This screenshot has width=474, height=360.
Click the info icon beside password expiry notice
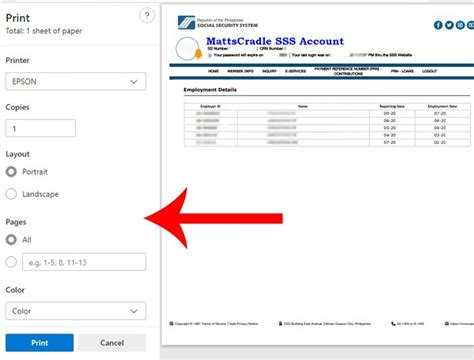click(x=210, y=55)
